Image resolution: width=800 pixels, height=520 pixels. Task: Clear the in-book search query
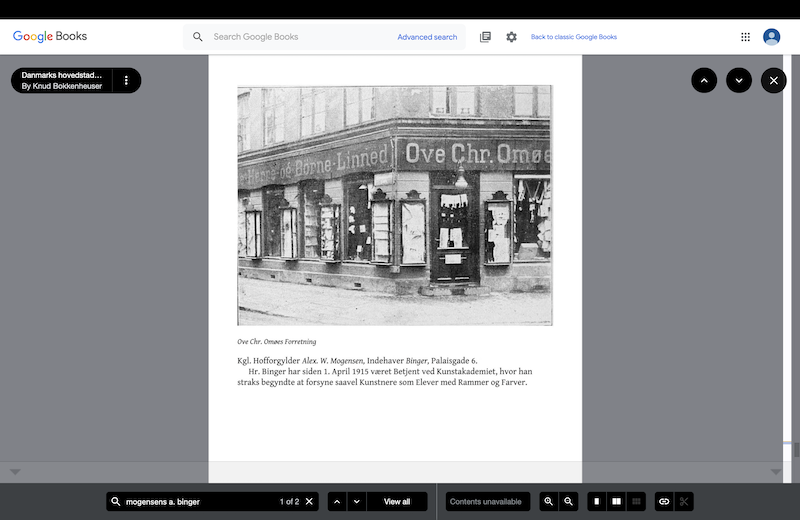coord(309,501)
